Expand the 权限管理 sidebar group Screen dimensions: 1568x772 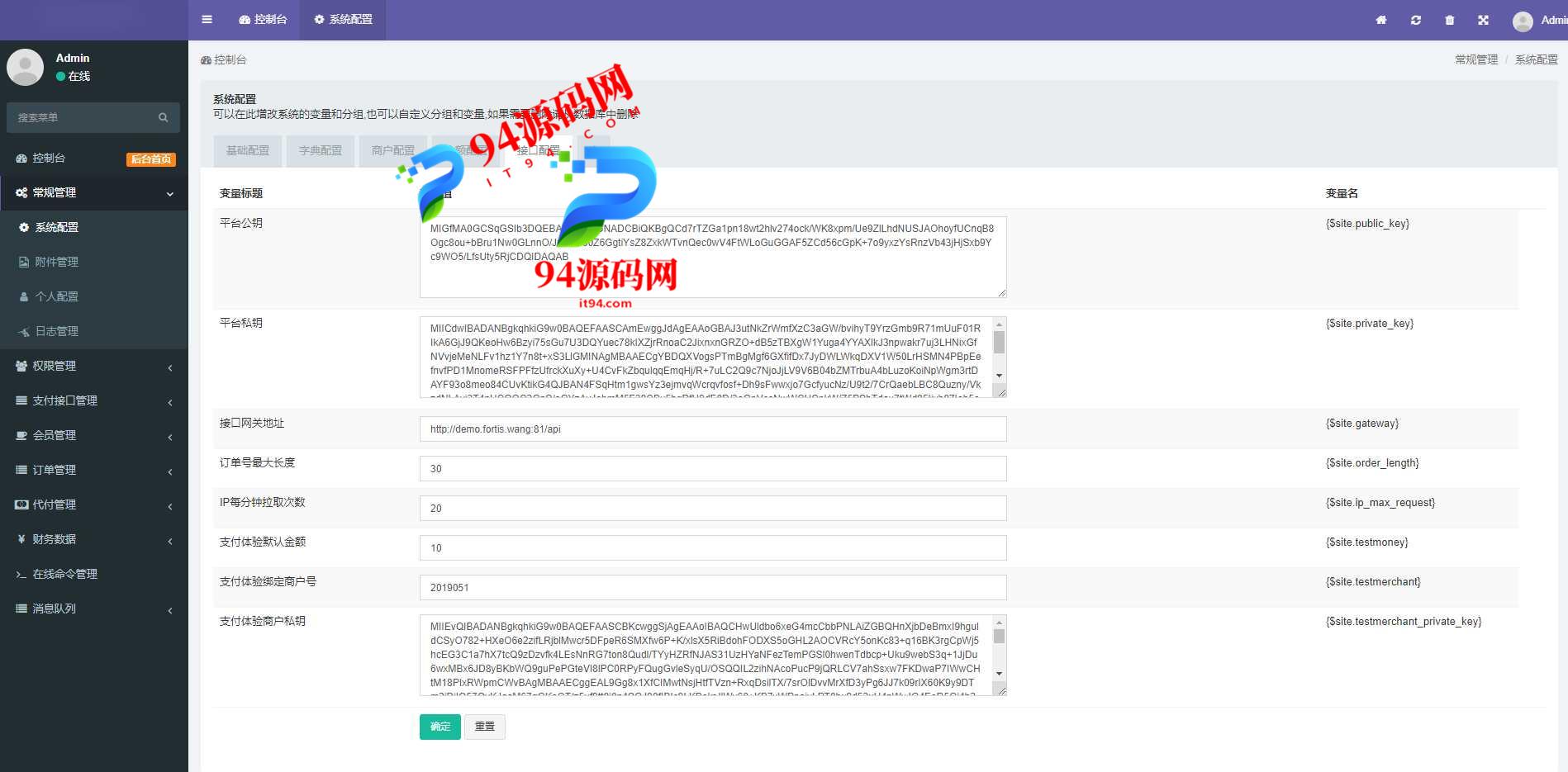[94, 366]
